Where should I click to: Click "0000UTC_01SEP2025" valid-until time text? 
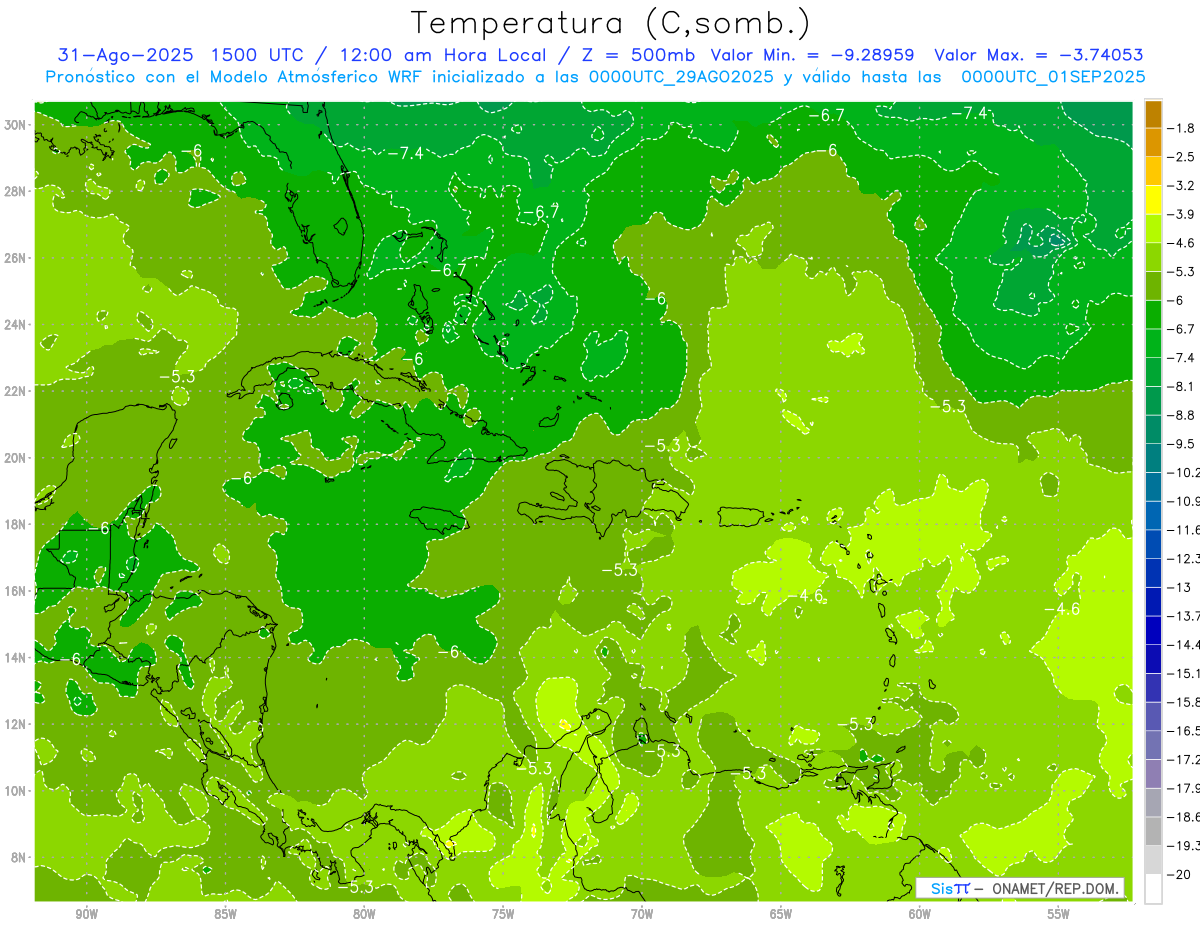pos(1053,77)
